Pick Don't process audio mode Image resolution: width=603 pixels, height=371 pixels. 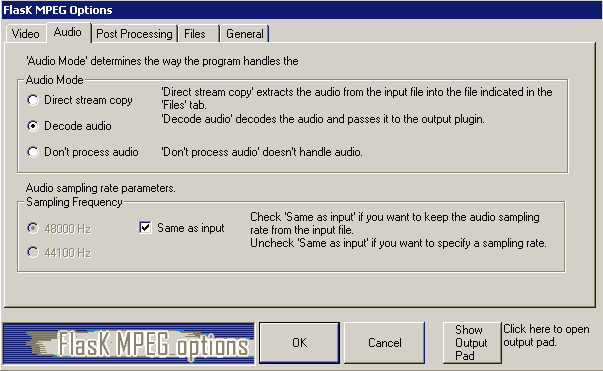coord(83,152)
